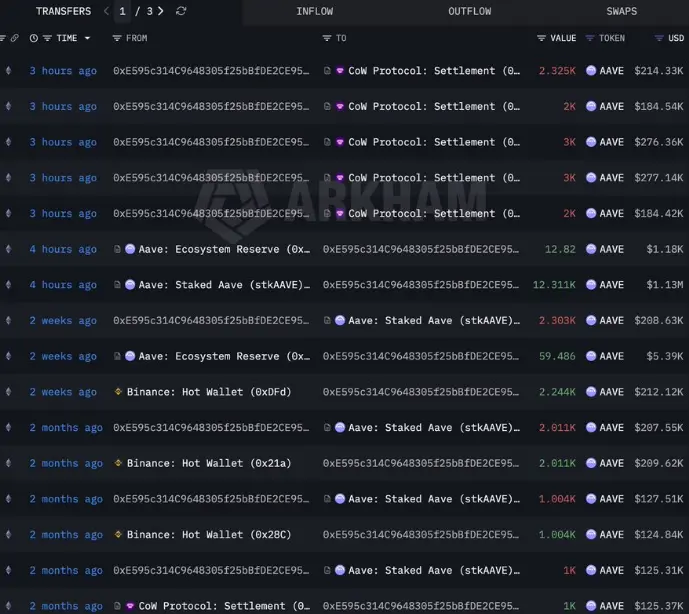Image resolution: width=689 pixels, height=614 pixels.
Task: Open Aave: Ecosystem Reserve in $1.18K row
Action: pyautogui.click(x=224, y=249)
